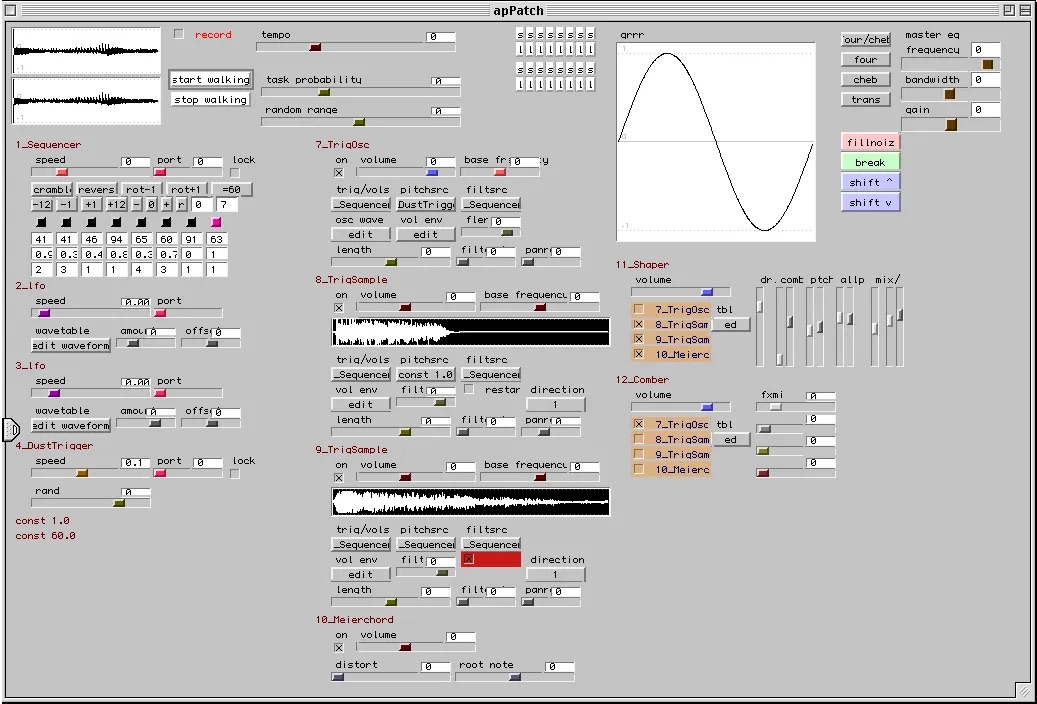The image size is (1037, 704).
Task: Click the tab handle on the left window edge
Action: (x=11, y=429)
